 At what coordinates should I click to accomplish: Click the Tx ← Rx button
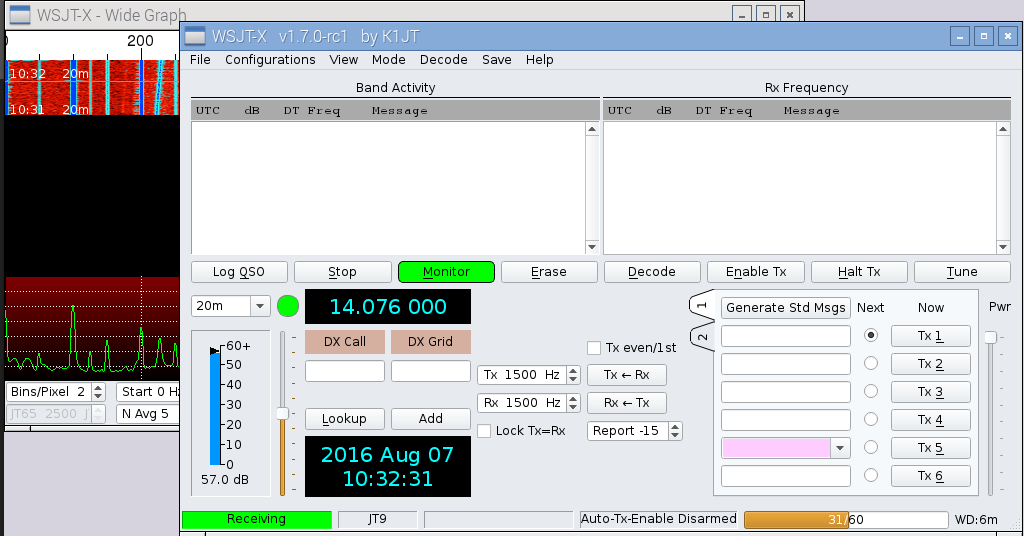pyautogui.click(x=626, y=375)
